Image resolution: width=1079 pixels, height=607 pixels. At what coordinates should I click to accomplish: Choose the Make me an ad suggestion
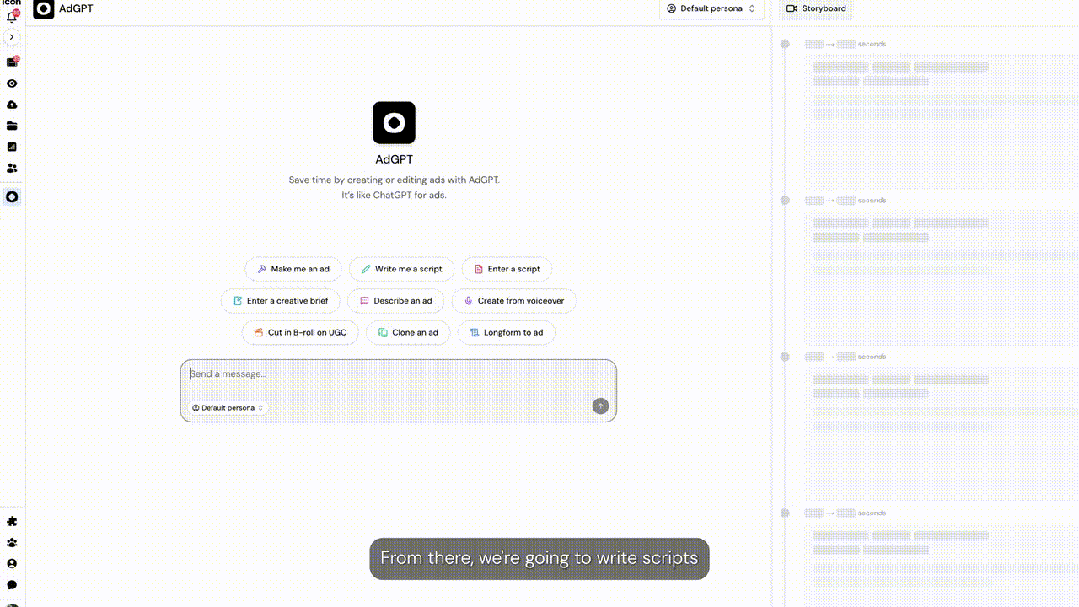coord(293,269)
